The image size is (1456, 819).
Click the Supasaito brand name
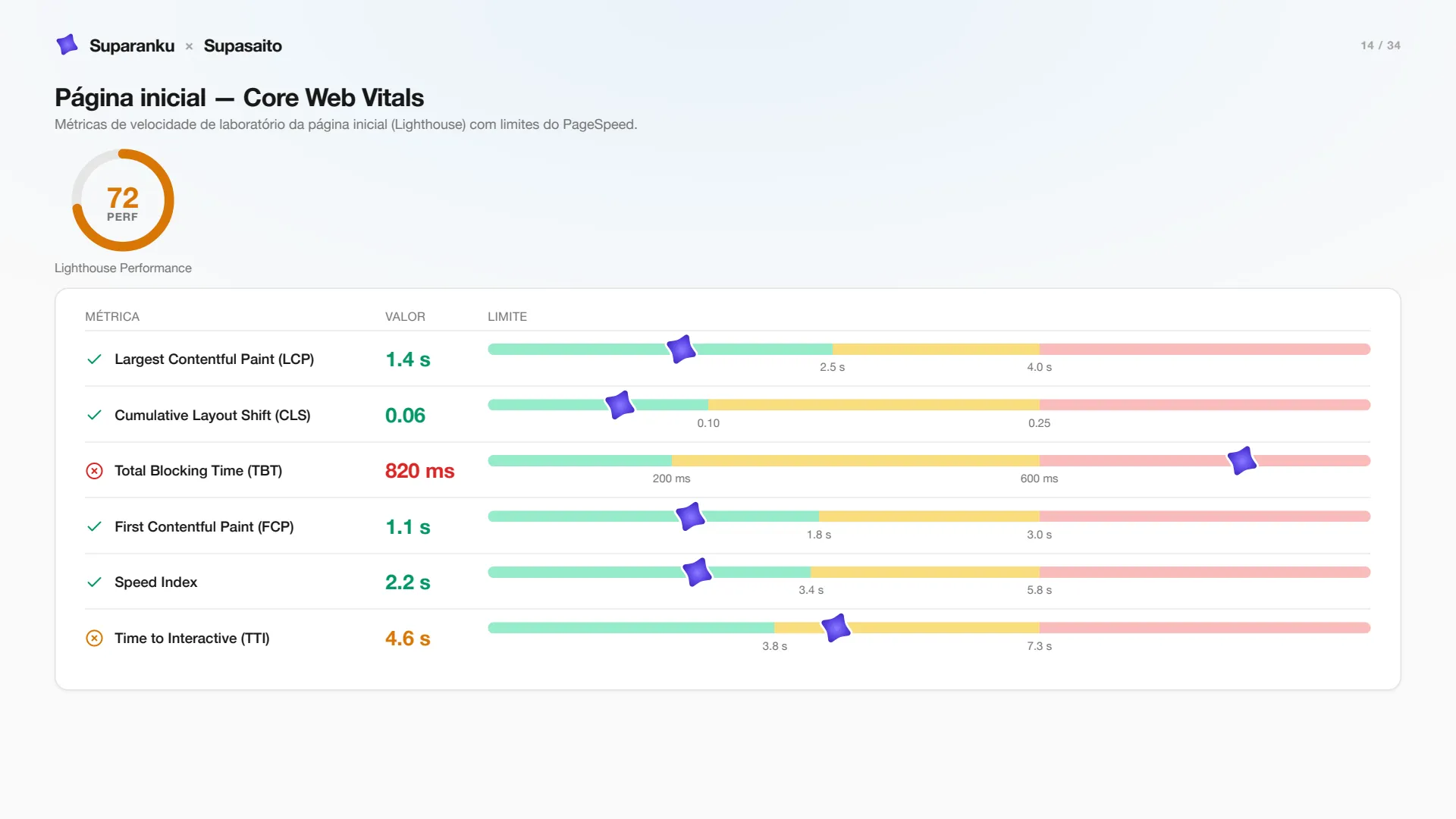pos(243,45)
